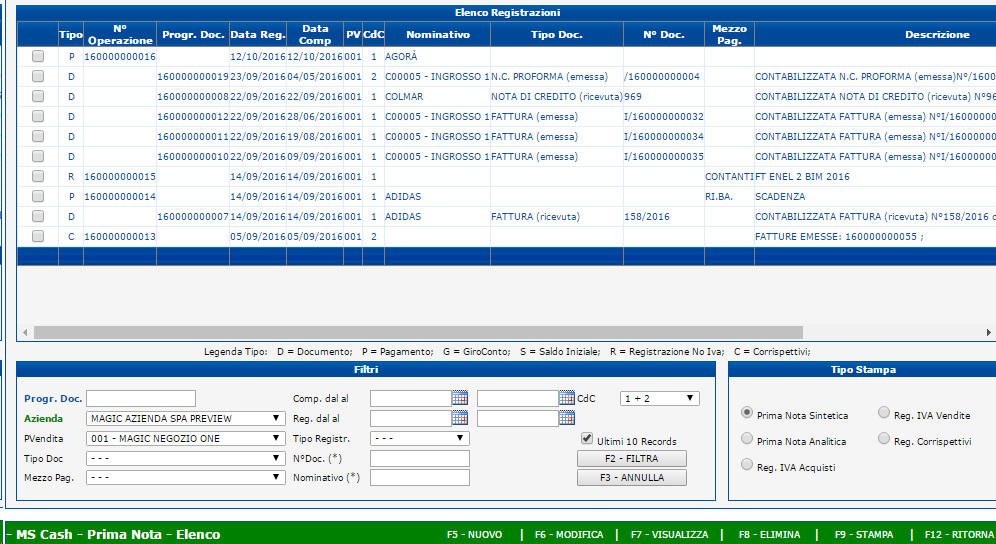The width and height of the screenshot is (996, 544).
Task: Tick checkbox for invoice I/160000000032 row
Action: (38, 116)
